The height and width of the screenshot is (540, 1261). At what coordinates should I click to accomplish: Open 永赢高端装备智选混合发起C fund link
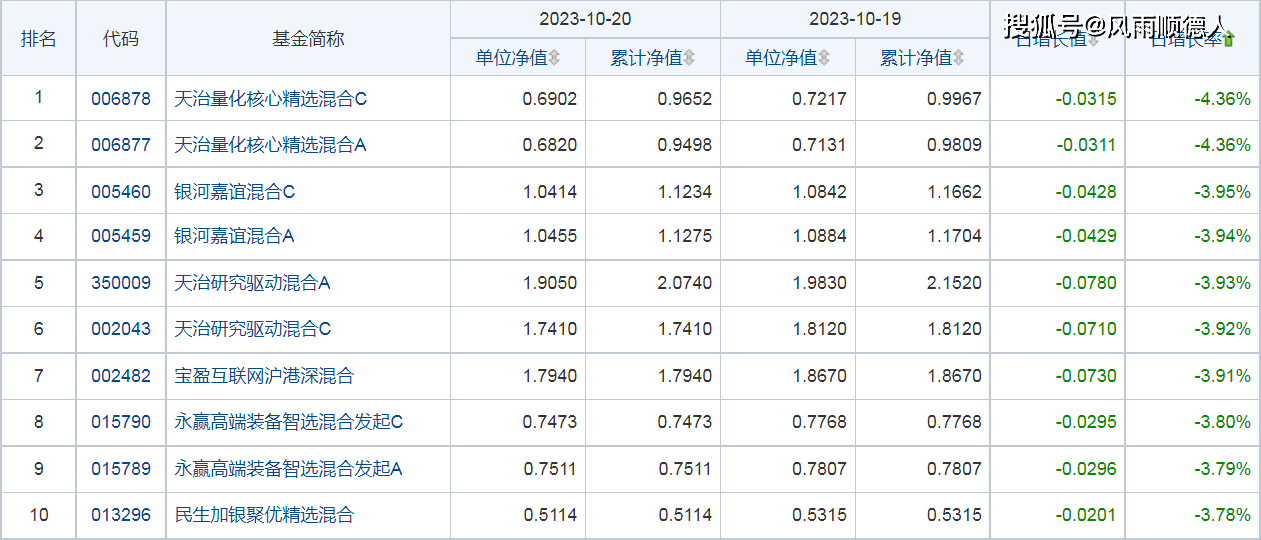(289, 422)
